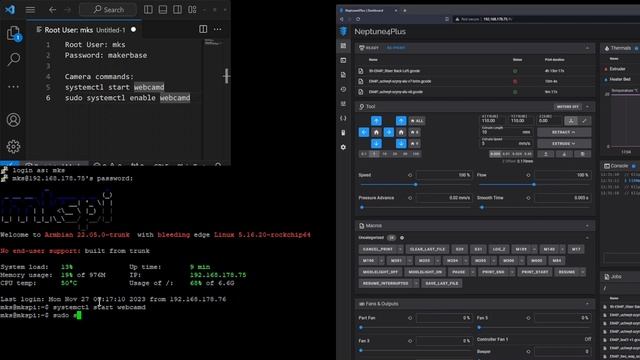Click the blue right arrow jog button
Image resolution: width=640 pixels, height=360 pixels.
click(389, 132)
